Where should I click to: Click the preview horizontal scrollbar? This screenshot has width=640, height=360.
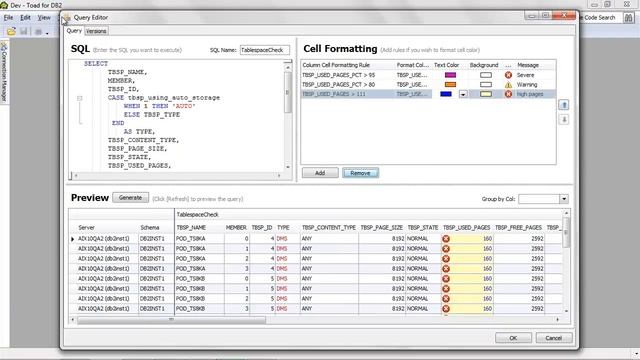171,320
